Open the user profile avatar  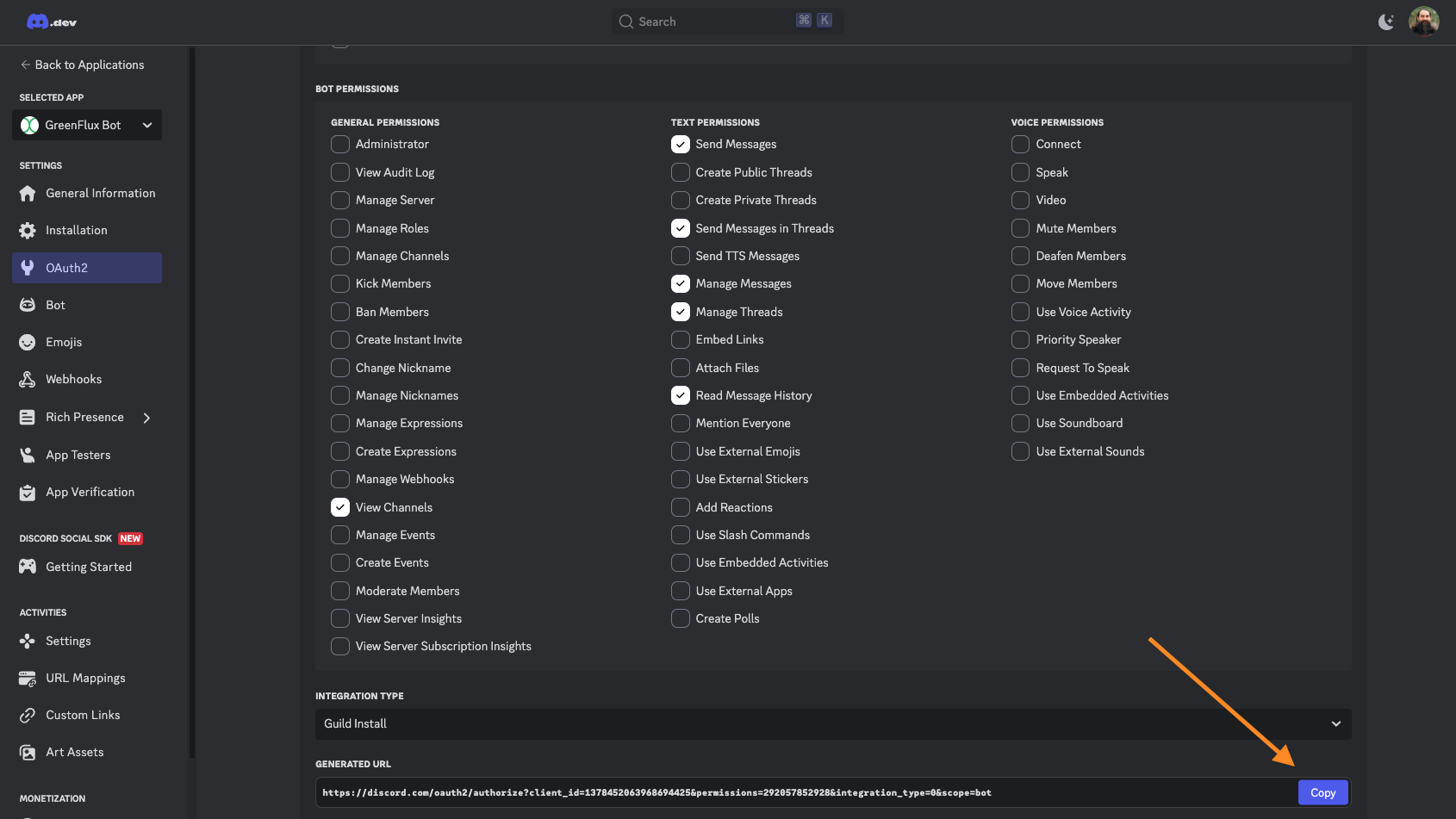(x=1423, y=22)
